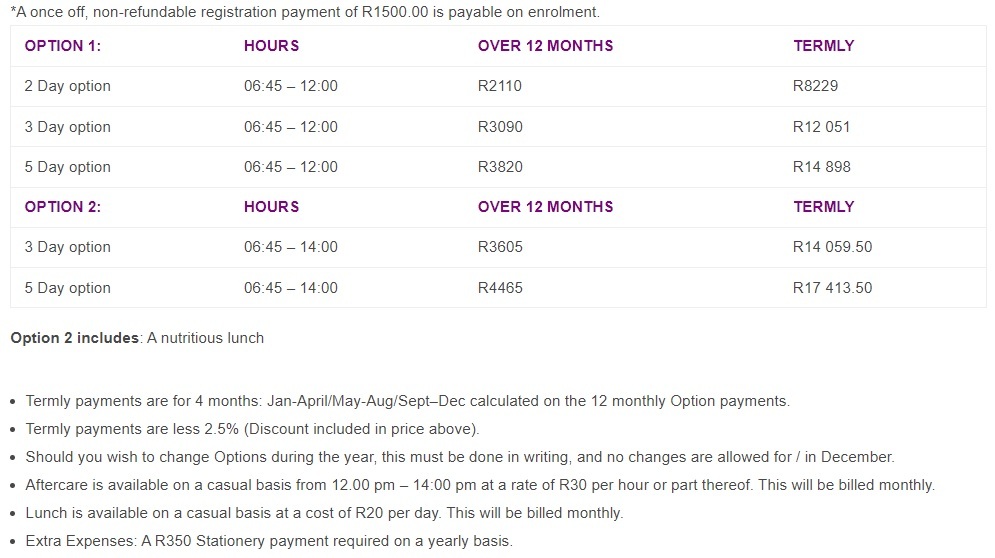
Task: Click the R2110 monthly price
Action: coord(499,86)
